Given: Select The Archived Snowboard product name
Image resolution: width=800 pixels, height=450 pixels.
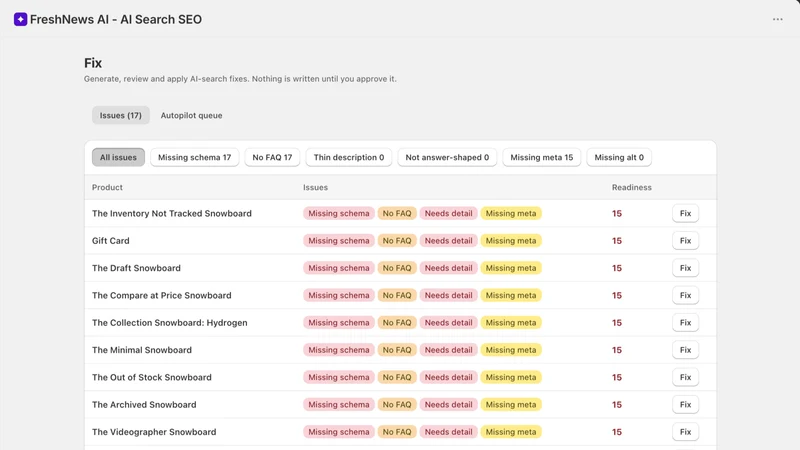Looking at the screenshot, I should coord(144,405).
